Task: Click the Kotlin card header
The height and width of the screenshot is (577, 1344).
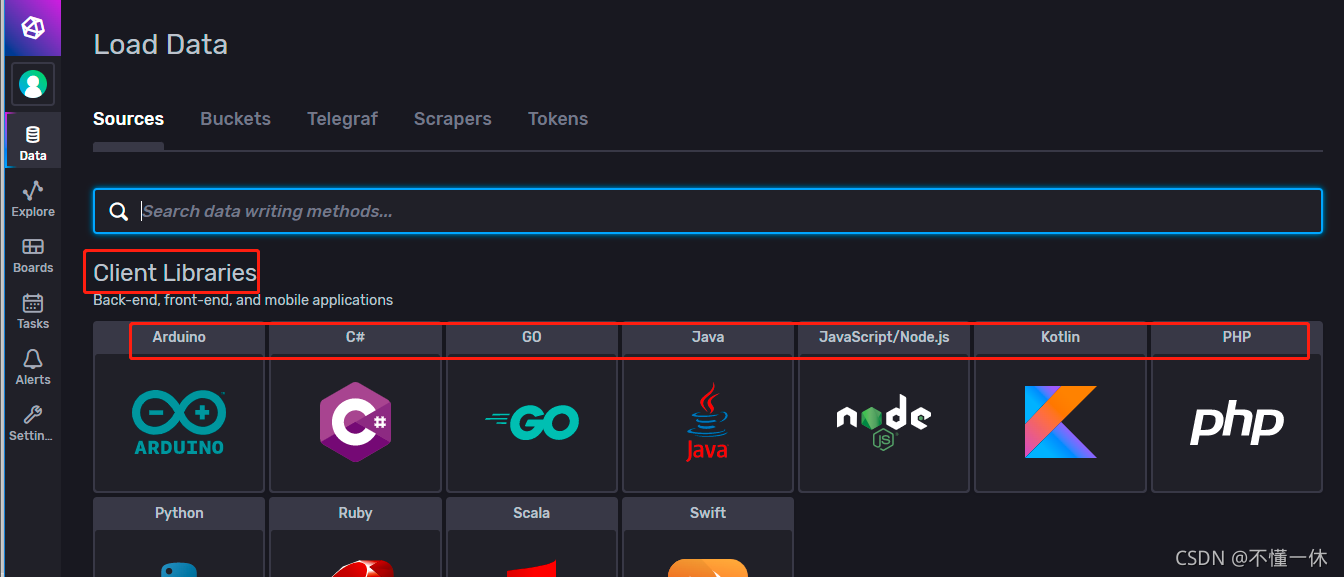Action: coord(1060,337)
